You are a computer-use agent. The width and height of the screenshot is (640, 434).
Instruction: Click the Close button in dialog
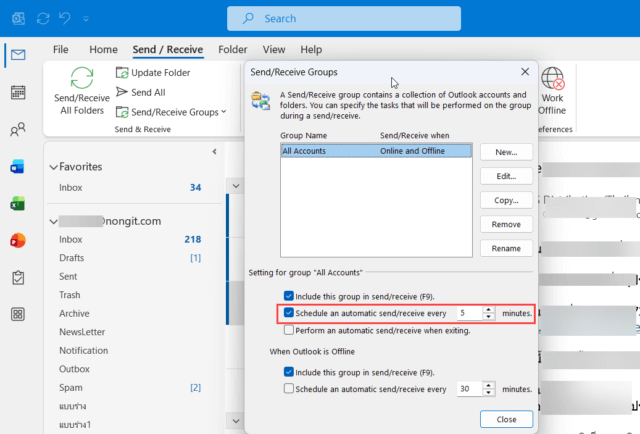(507, 419)
